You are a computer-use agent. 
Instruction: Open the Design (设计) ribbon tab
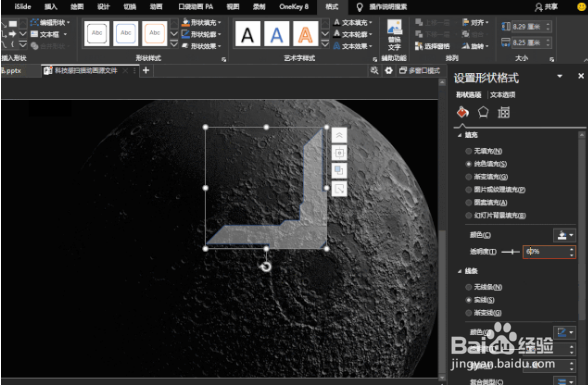click(103, 7)
